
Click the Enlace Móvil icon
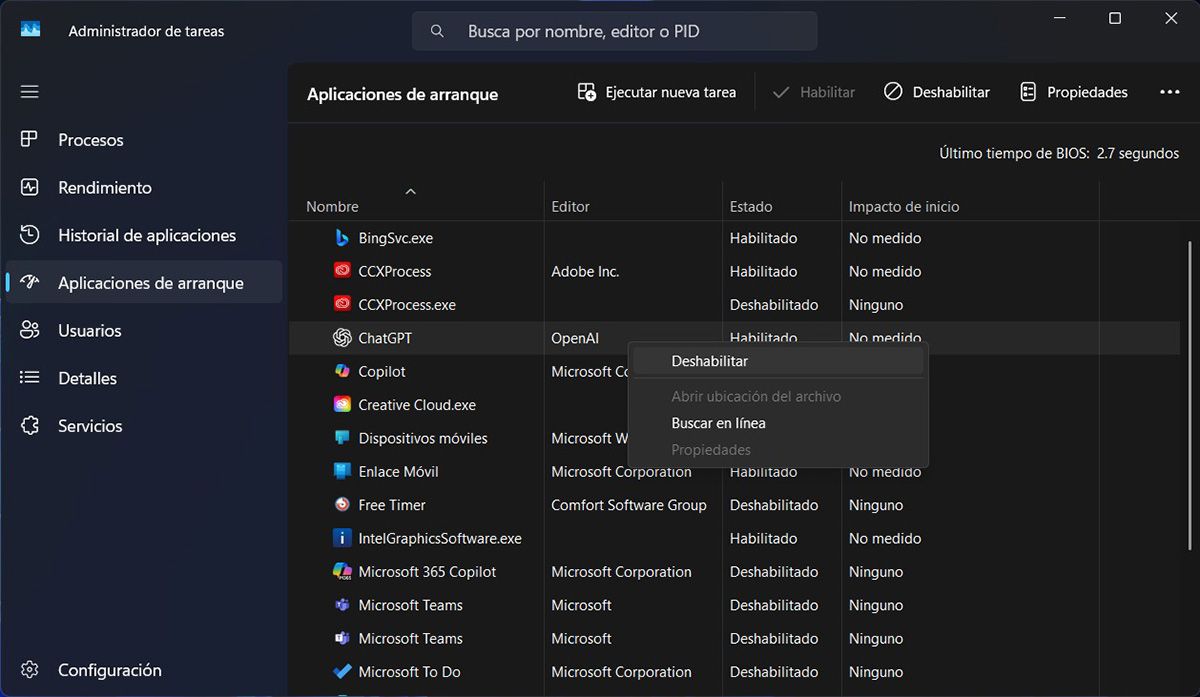[x=342, y=471]
